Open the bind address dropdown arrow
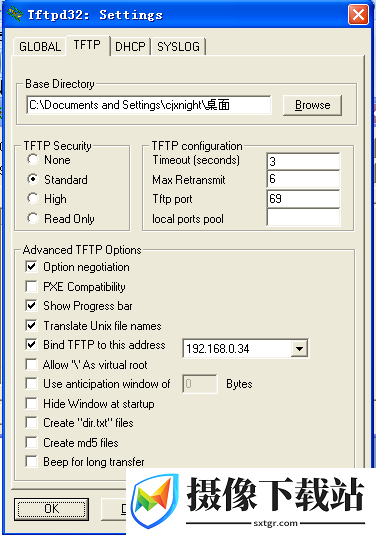This screenshot has width=376, height=535. (x=299, y=349)
